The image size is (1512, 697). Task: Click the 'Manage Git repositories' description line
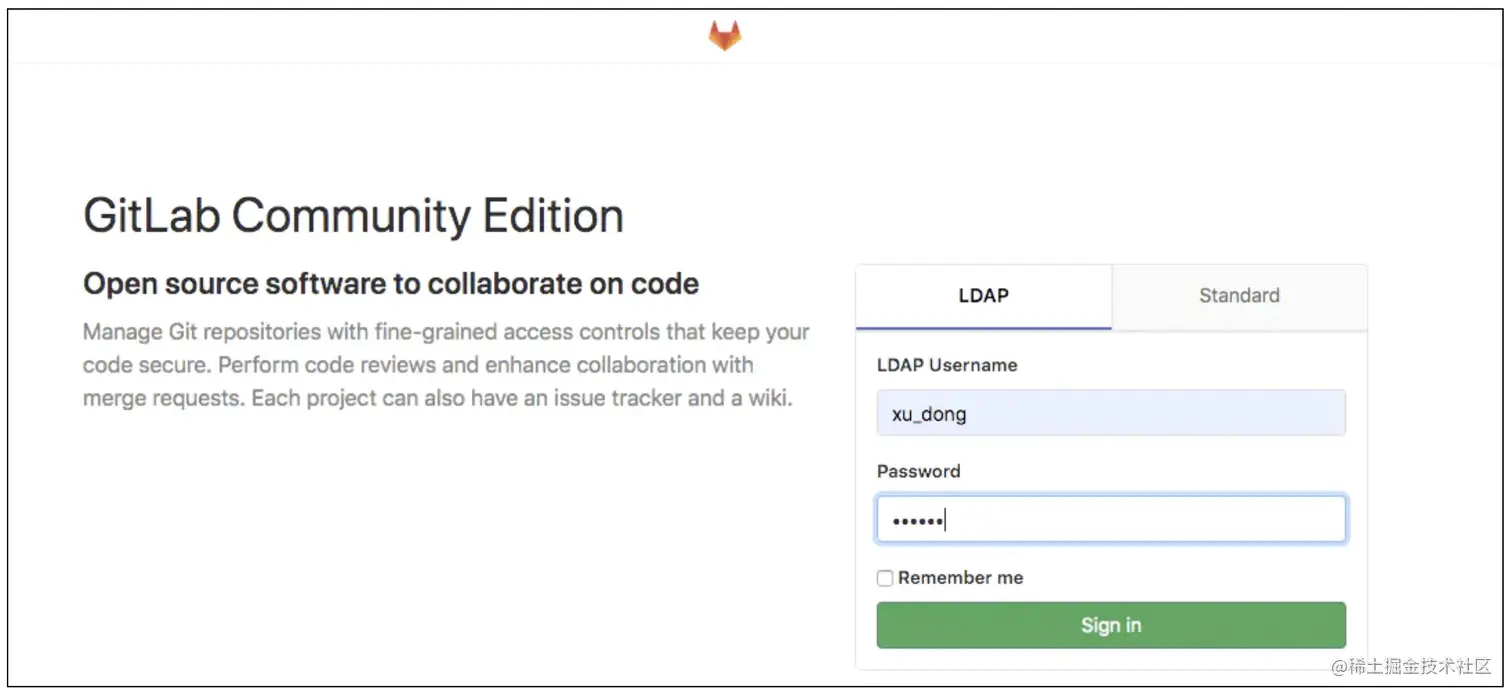click(446, 331)
